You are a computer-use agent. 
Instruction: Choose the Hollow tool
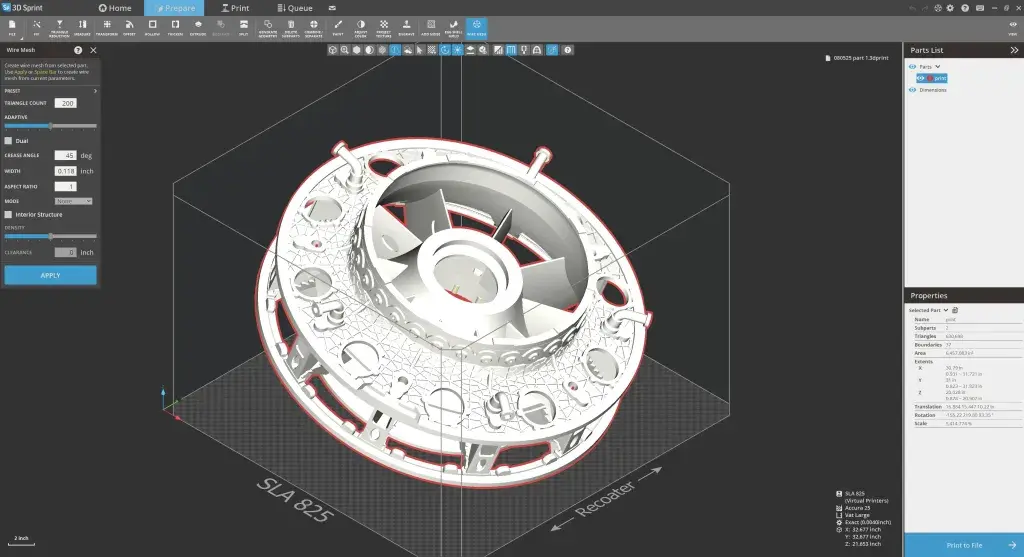pos(152,27)
